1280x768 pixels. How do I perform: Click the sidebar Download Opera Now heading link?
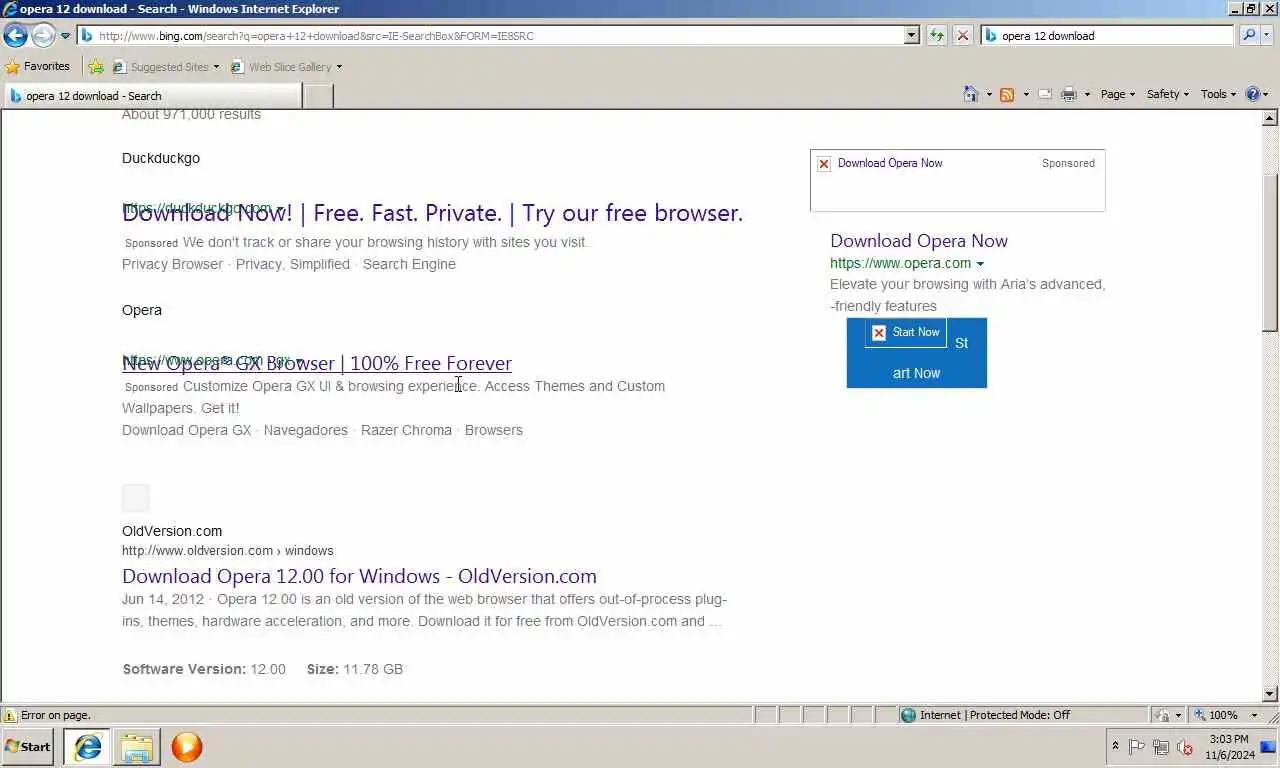point(919,240)
